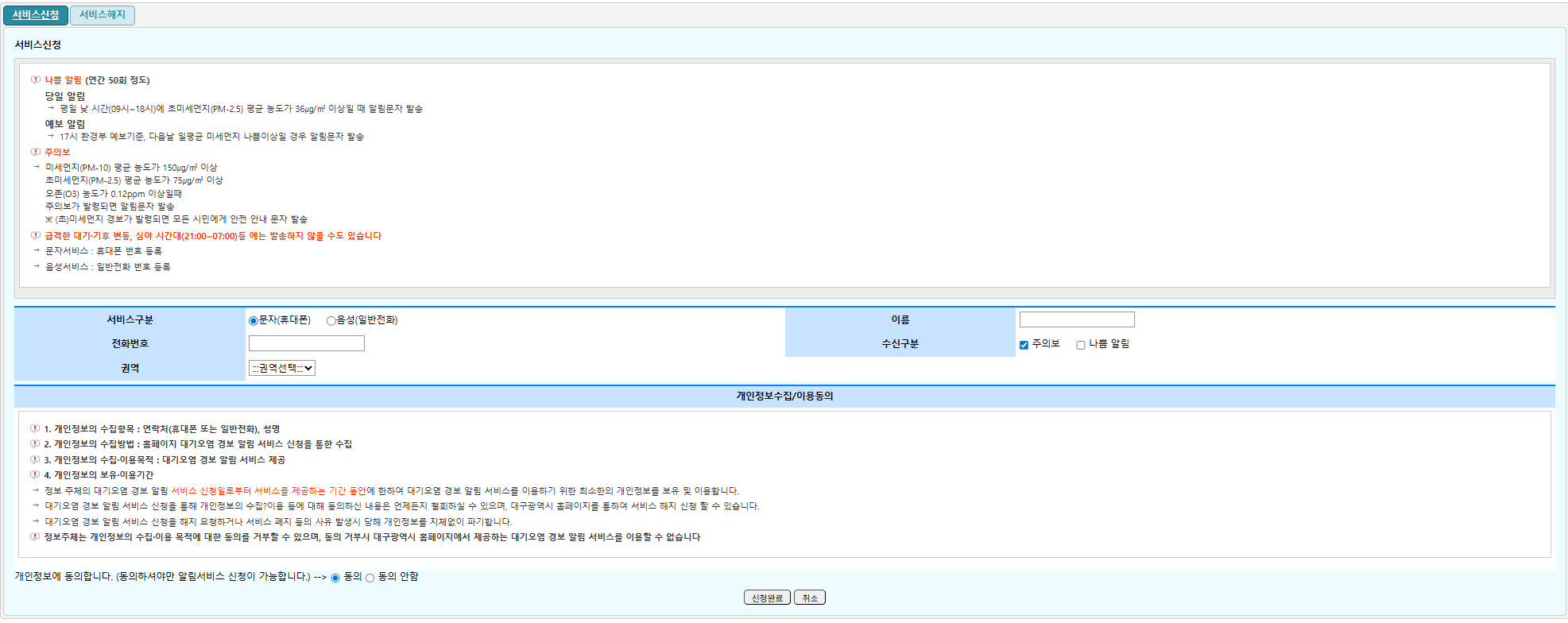Enable the 나쁨 알림 checkbox
The height and width of the screenshot is (623, 1568).
[1081, 345]
